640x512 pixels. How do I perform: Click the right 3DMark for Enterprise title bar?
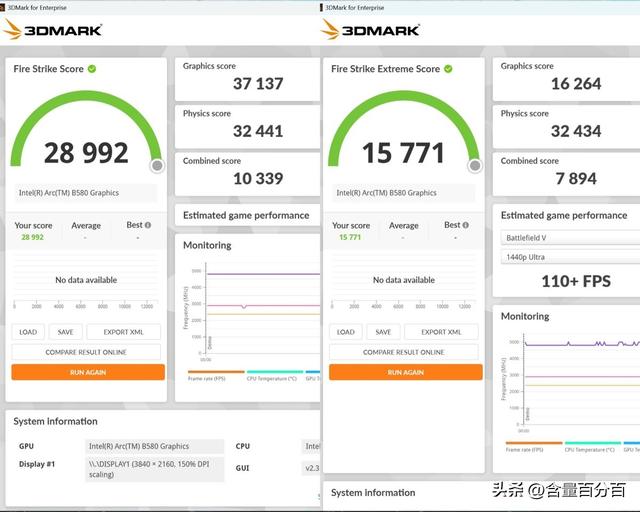click(480, 7)
